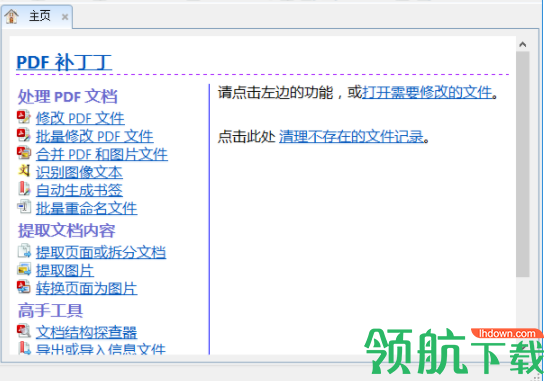This screenshot has height=381, width=544.
Task: Open the PDF 补丁丁 title link
Action: point(64,62)
